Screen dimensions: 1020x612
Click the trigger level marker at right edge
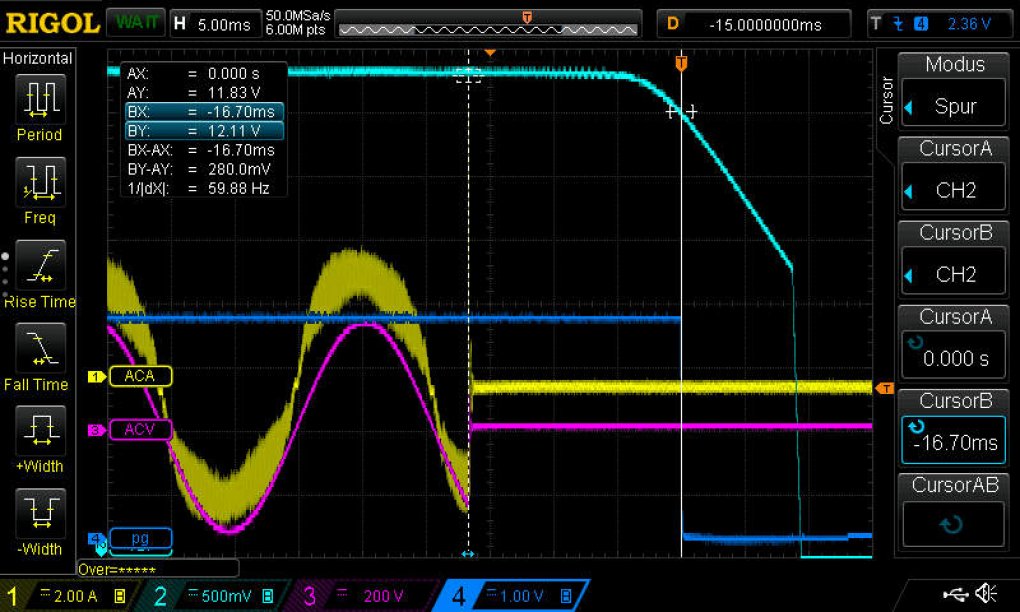point(885,388)
